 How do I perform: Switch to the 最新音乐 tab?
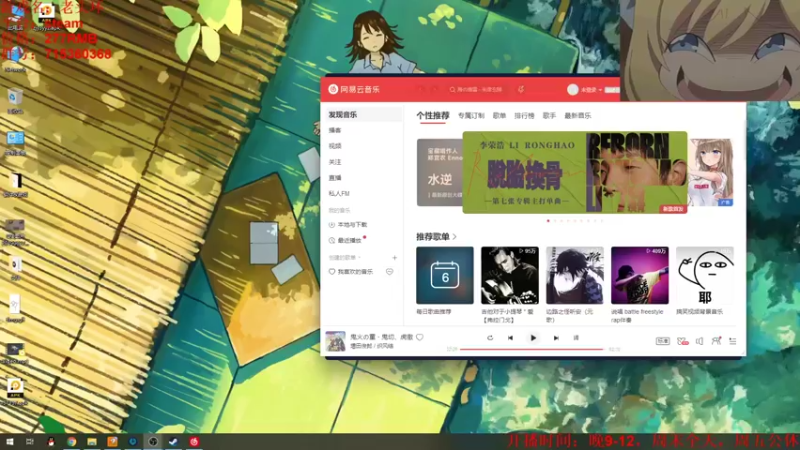578,116
